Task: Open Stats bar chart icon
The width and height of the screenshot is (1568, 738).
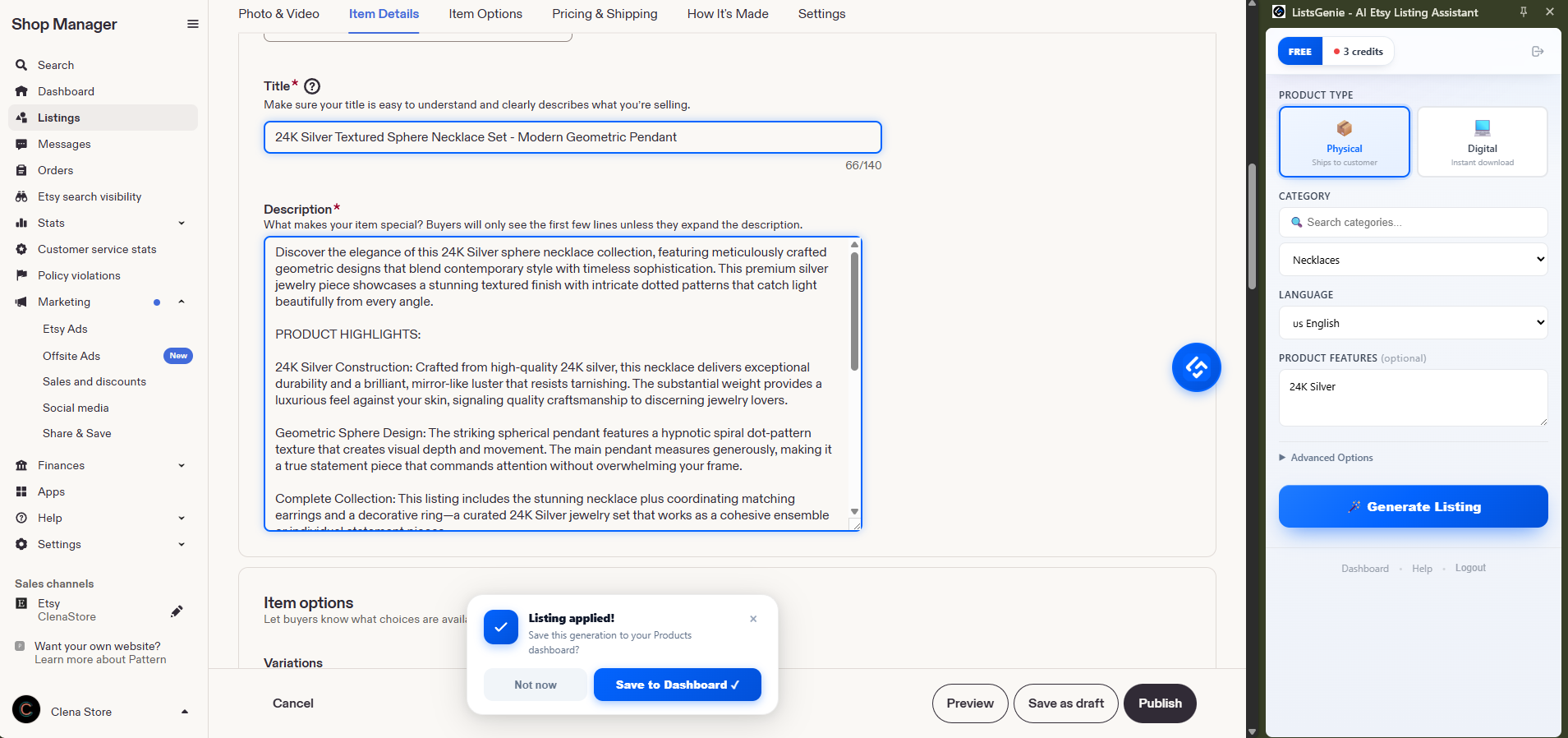Action: click(x=21, y=223)
